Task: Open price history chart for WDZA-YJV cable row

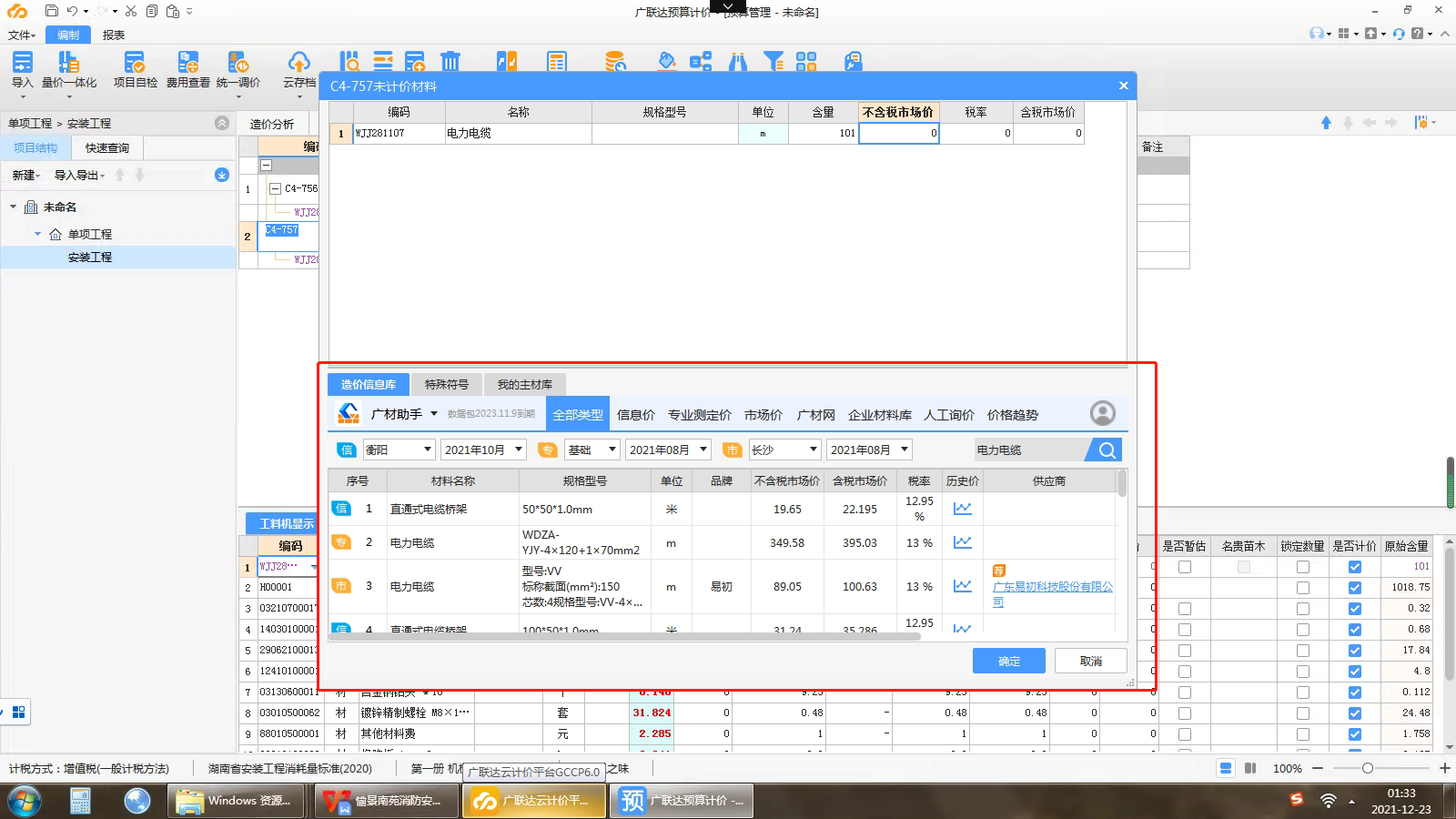Action: (962, 542)
